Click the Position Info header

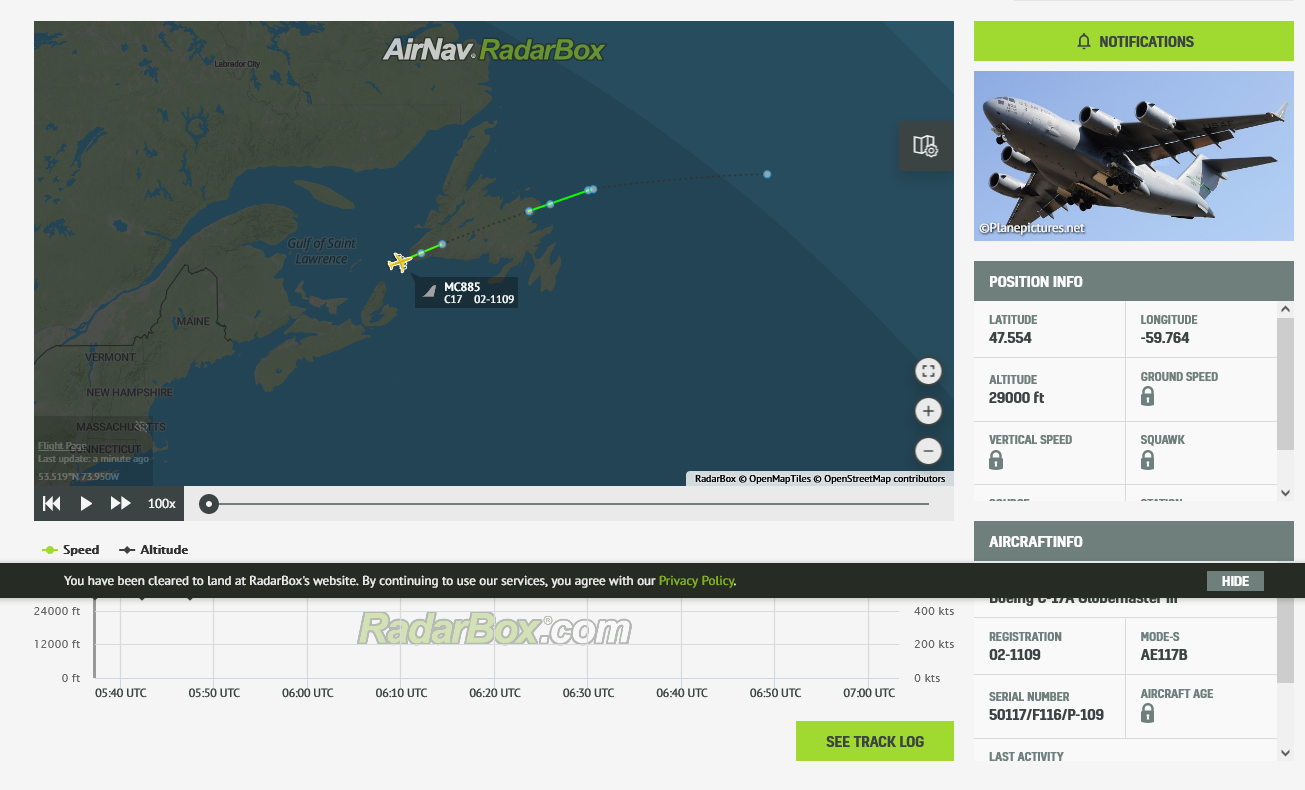coord(1134,281)
